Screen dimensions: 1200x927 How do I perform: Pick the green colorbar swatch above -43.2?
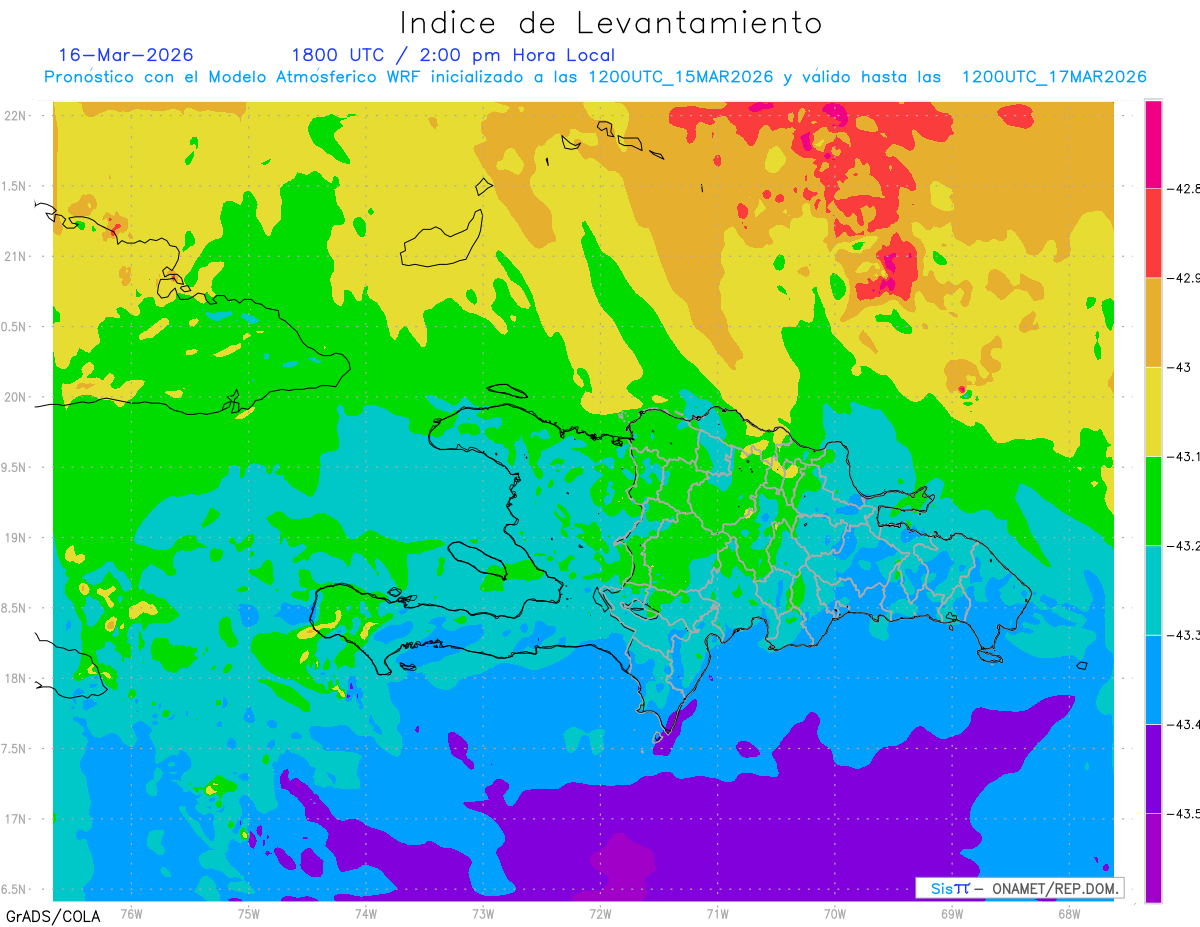[x=1154, y=501]
